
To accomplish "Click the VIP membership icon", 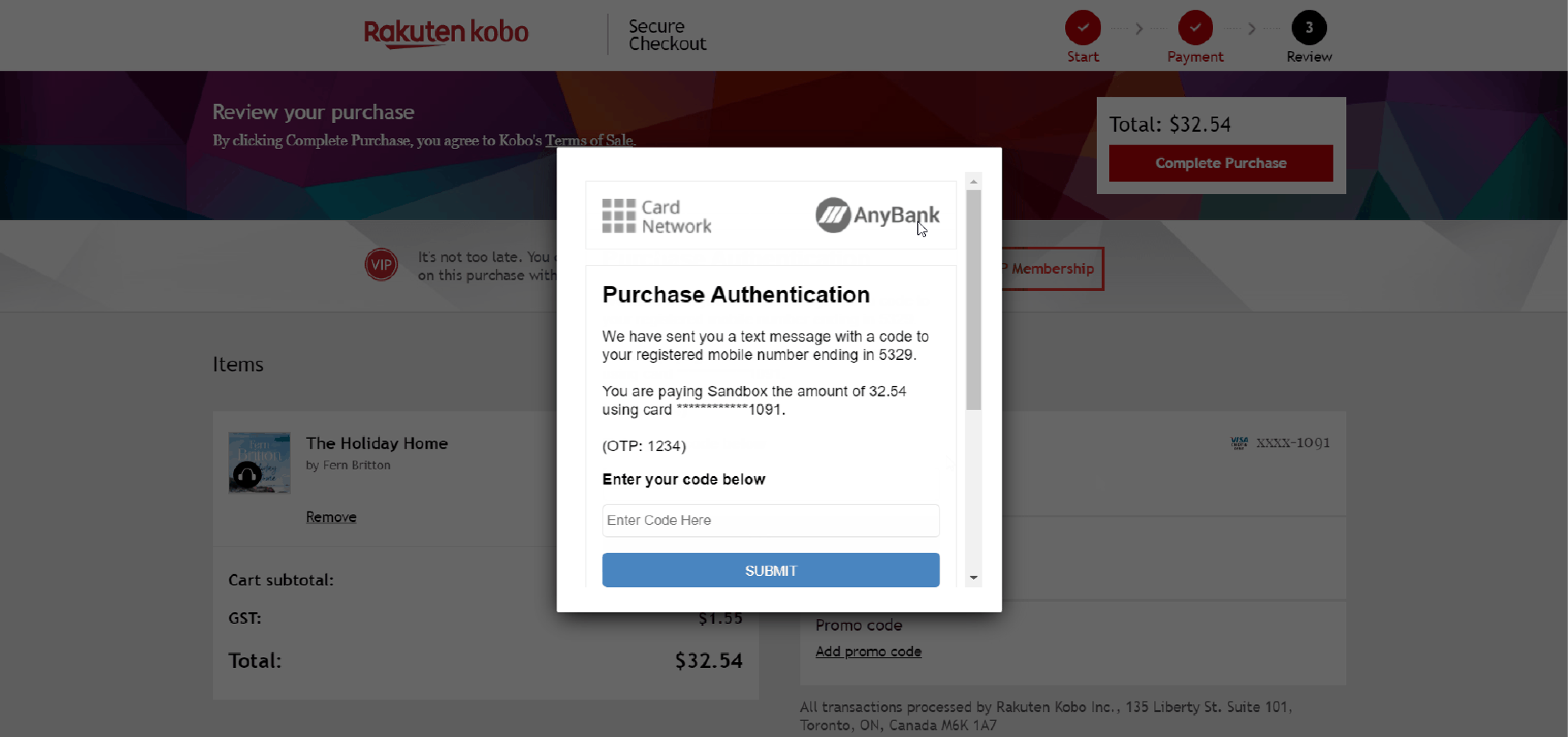I will coord(381,264).
